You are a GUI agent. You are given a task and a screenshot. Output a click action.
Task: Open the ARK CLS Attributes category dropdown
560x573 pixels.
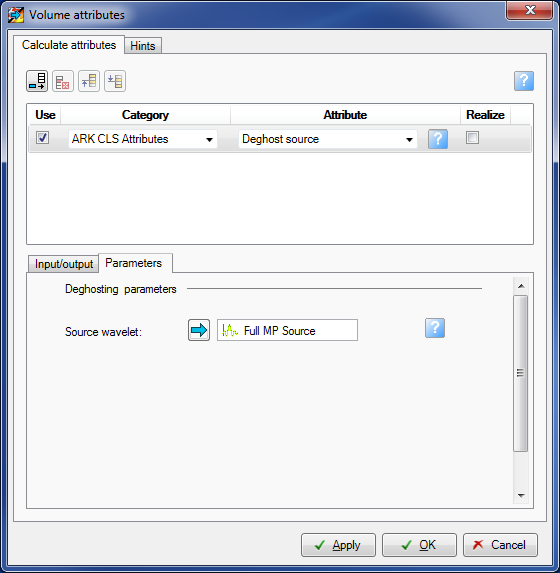click(x=143, y=139)
